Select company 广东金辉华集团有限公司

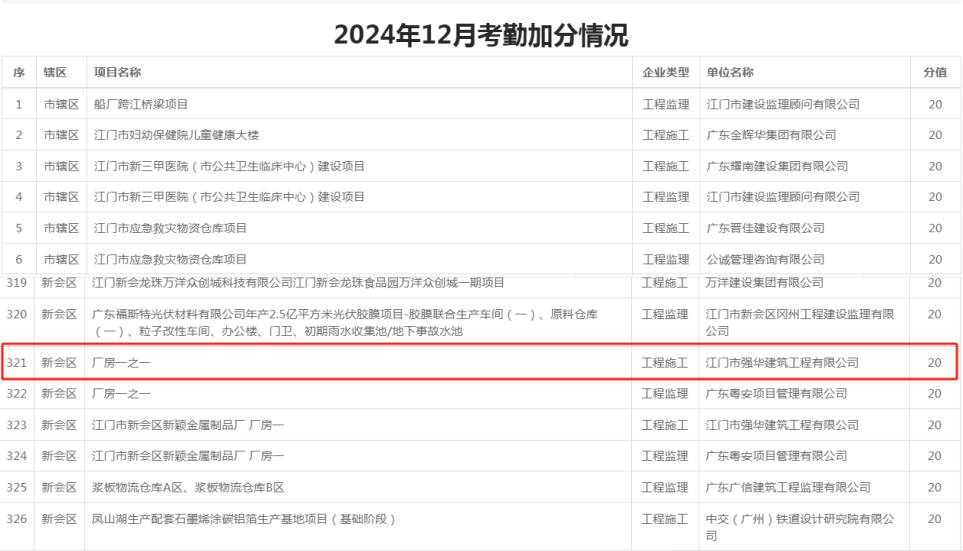[x=771, y=135]
